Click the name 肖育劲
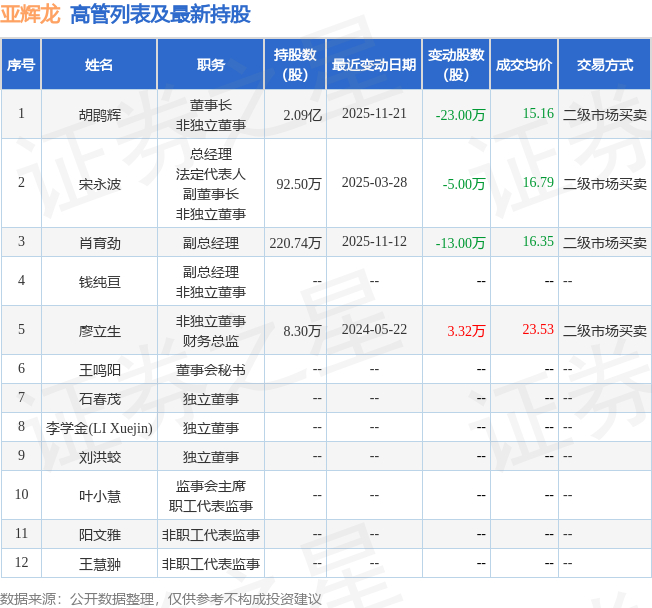This screenshot has height=608, width=652. (100, 242)
